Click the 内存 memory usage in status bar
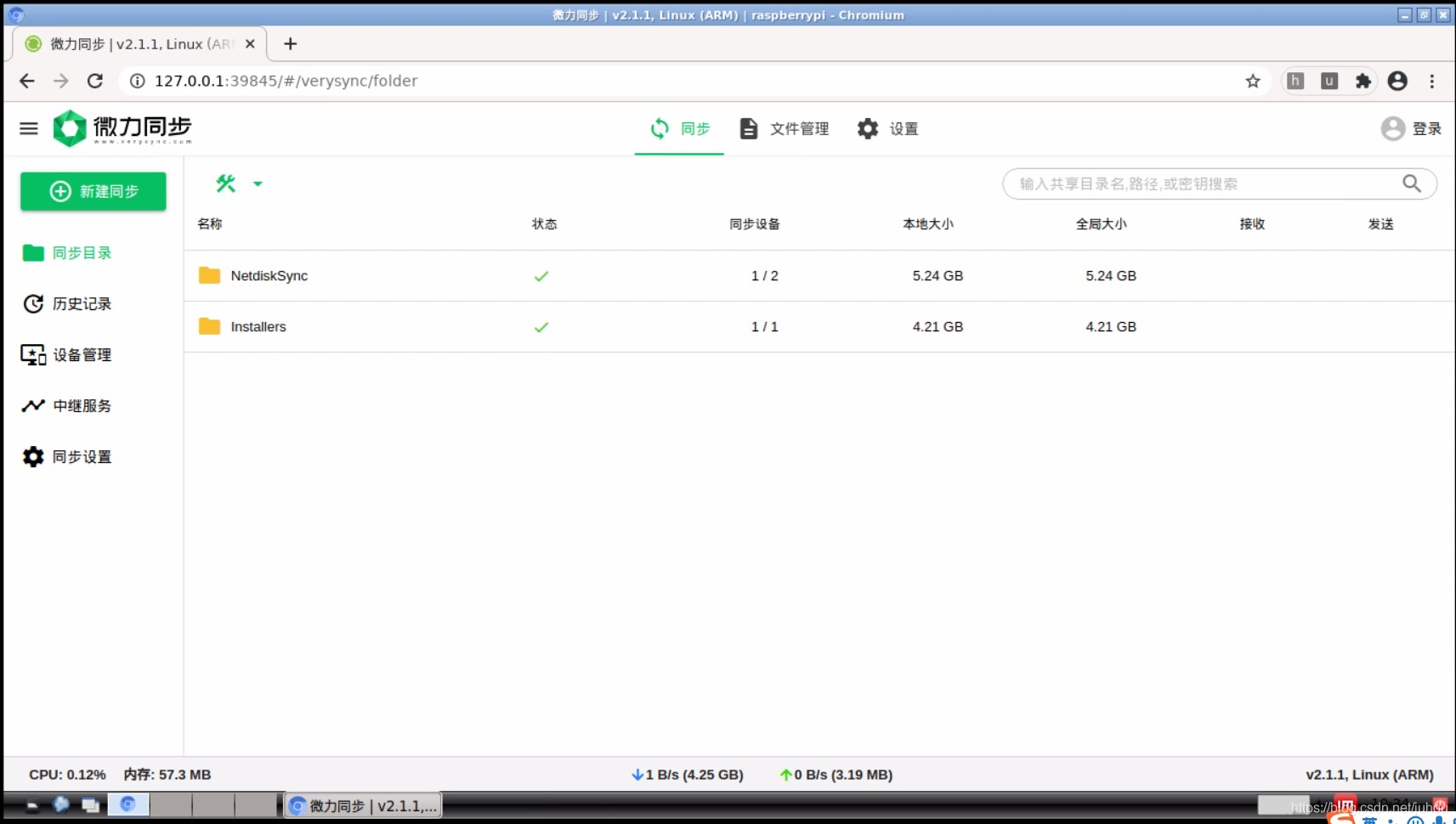This screenshot has height=824, width=1456. pyautogui.click(x=167, y=775)
